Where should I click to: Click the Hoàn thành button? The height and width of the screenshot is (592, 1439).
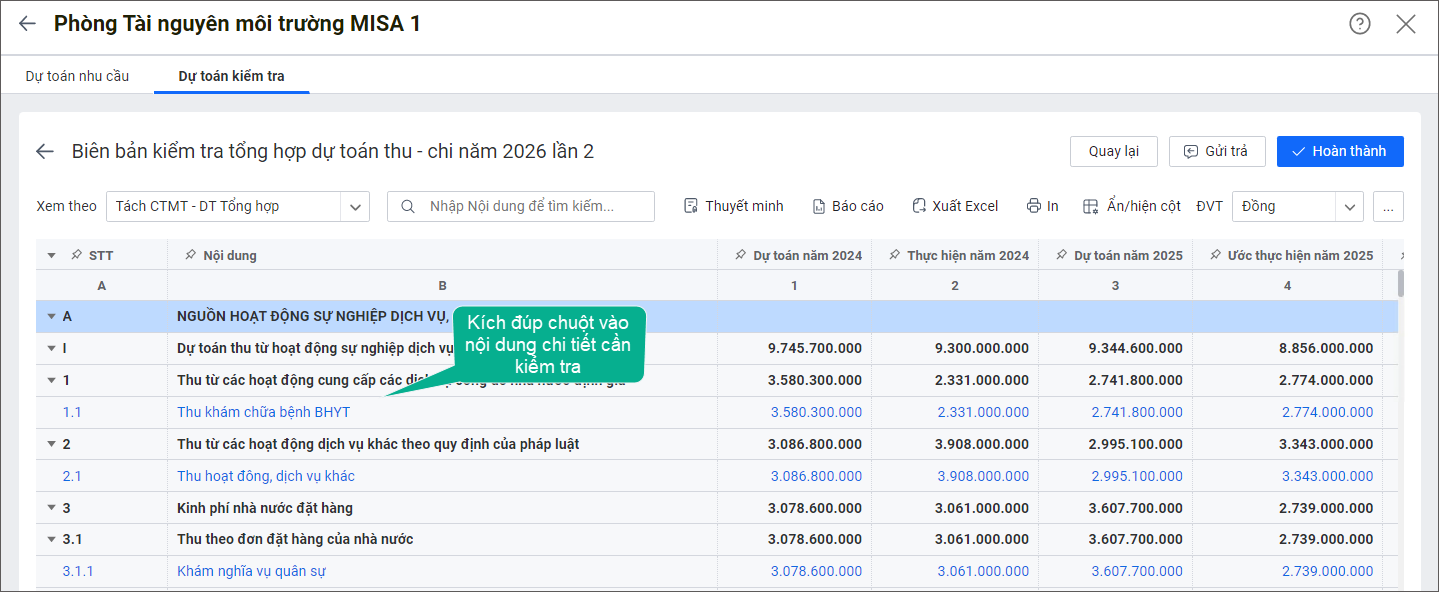click(x=1339, y=152)
